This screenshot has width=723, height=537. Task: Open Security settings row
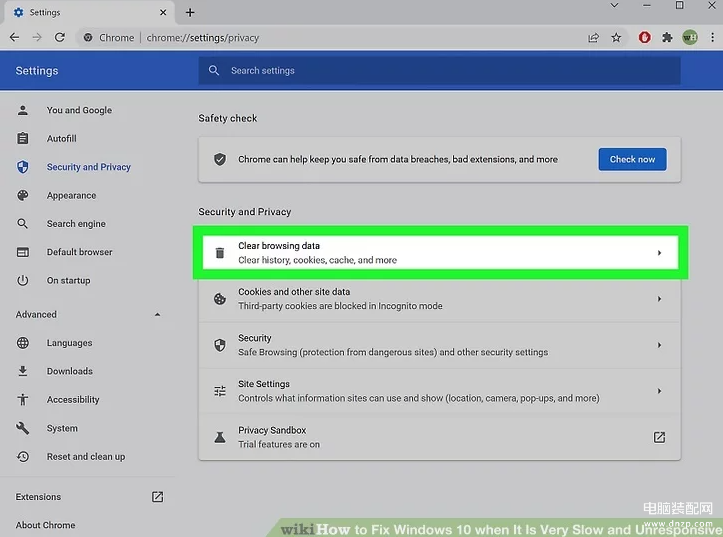[x=439, y=345]
